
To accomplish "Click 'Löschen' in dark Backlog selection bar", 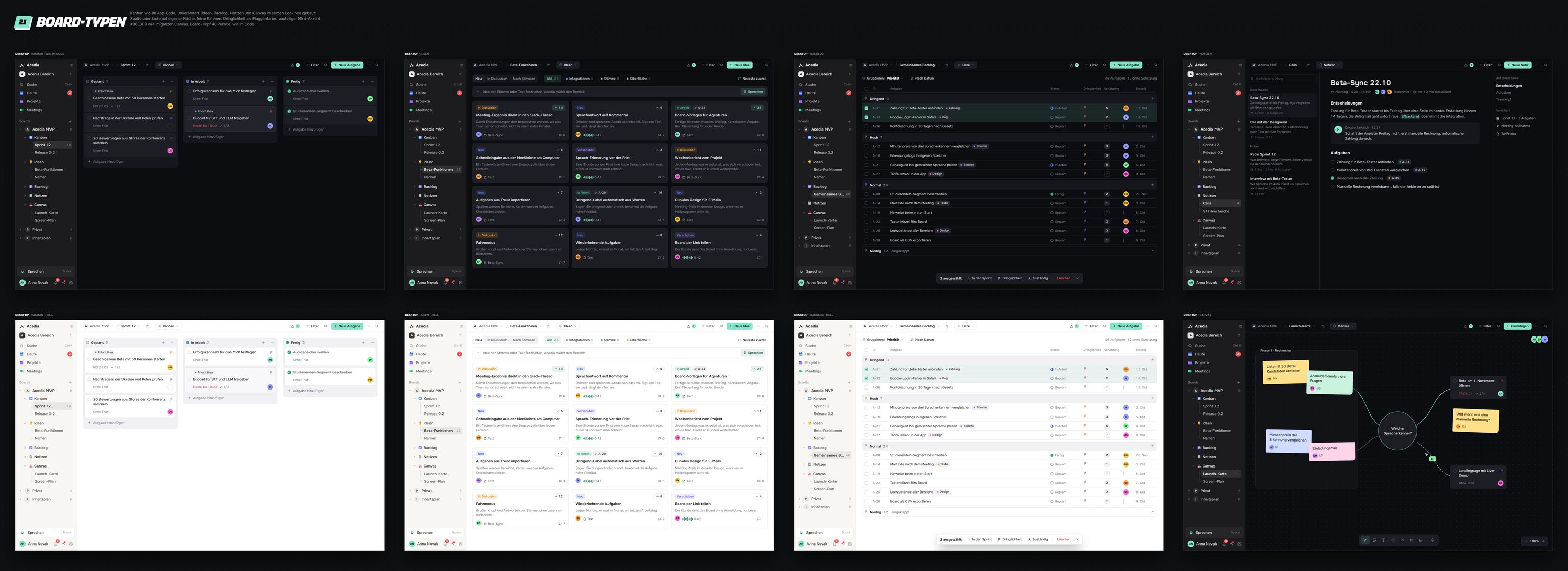I will pyautogui.click(x=1064, y=278).
